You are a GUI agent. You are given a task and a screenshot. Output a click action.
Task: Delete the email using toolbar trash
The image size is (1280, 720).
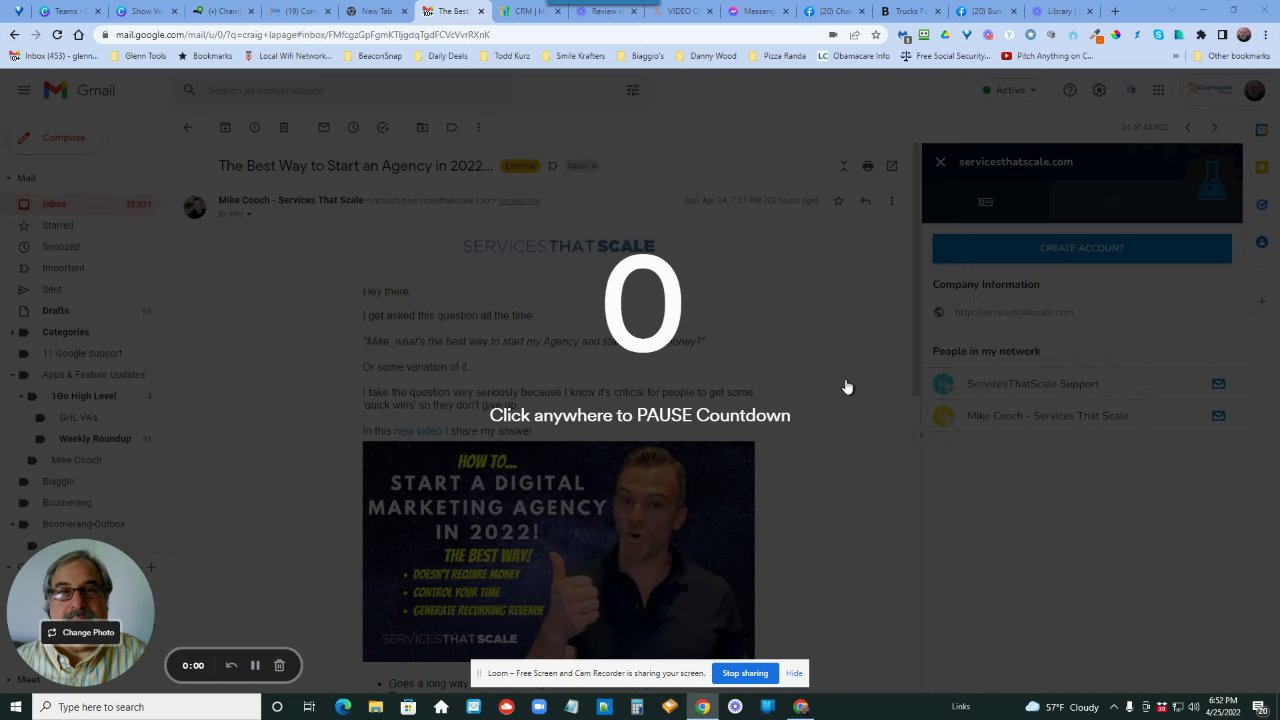pos(284,127)
